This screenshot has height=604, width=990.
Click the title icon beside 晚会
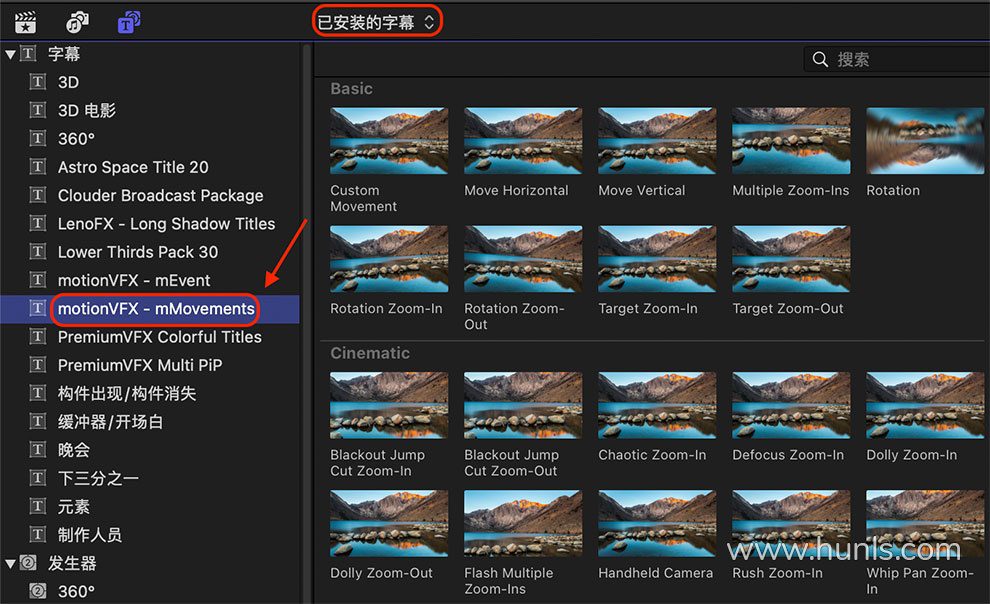[38, 449]
